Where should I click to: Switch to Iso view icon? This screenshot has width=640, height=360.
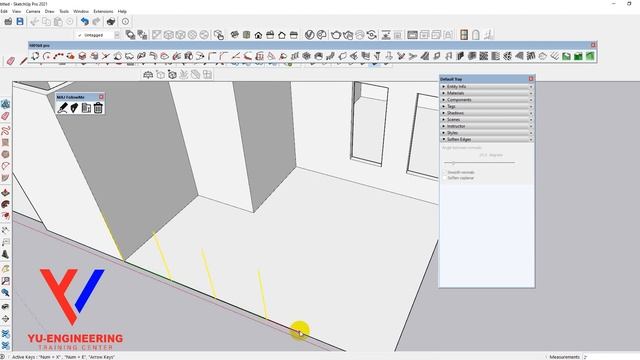coord(234,35)
